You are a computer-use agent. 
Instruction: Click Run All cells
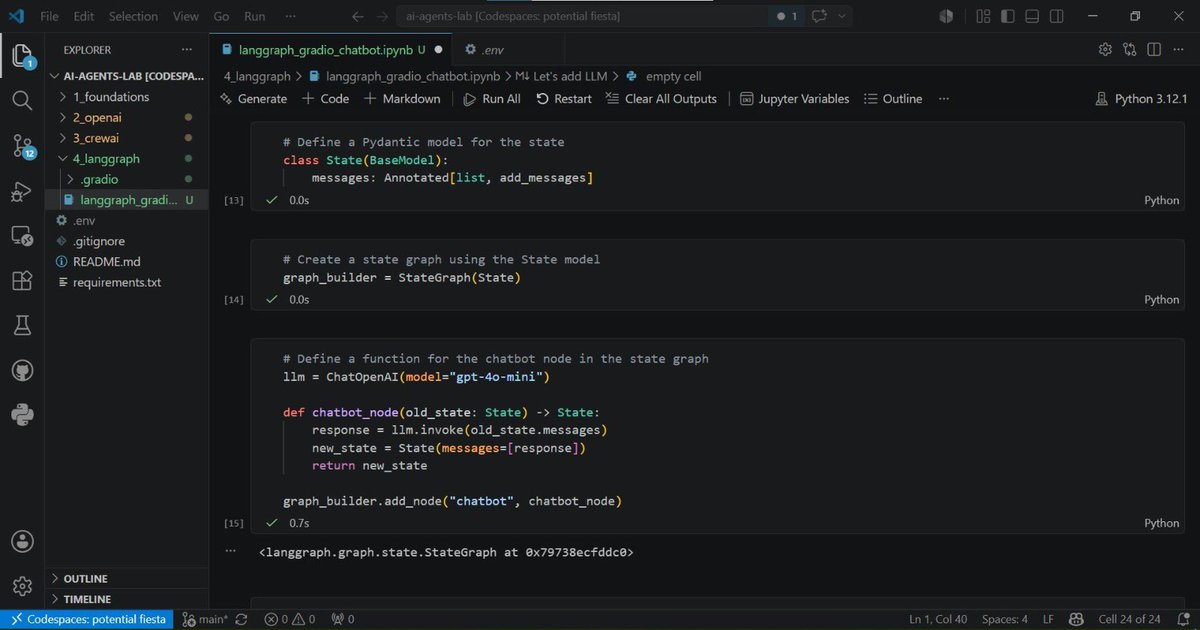(492, 99)
